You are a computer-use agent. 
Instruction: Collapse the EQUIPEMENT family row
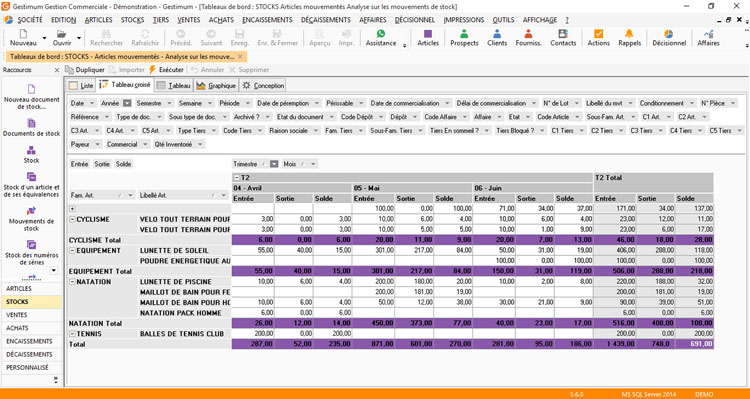72,250
